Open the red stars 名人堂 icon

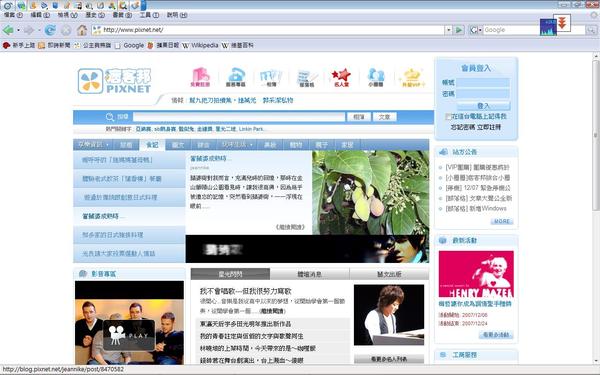[x=341, y=77]
